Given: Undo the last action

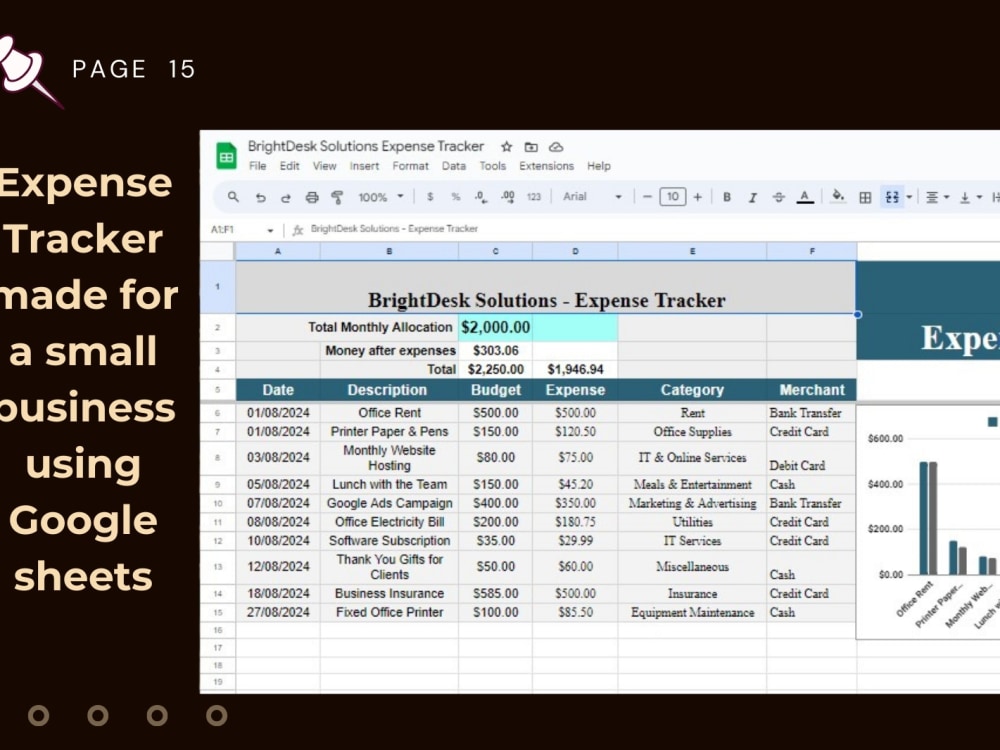Looking at the screenshot, I should (x=260, y=198).
